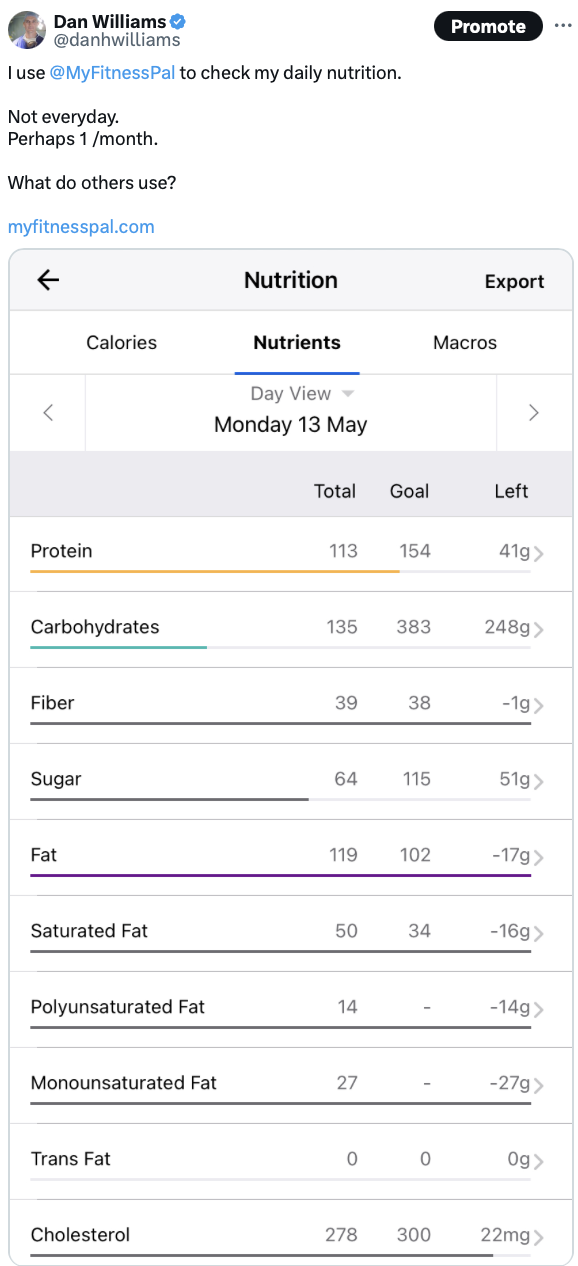Click the Monday 13 May date label
The width and height of the screenshot is (578, 1266).
[x=290, y=424]
